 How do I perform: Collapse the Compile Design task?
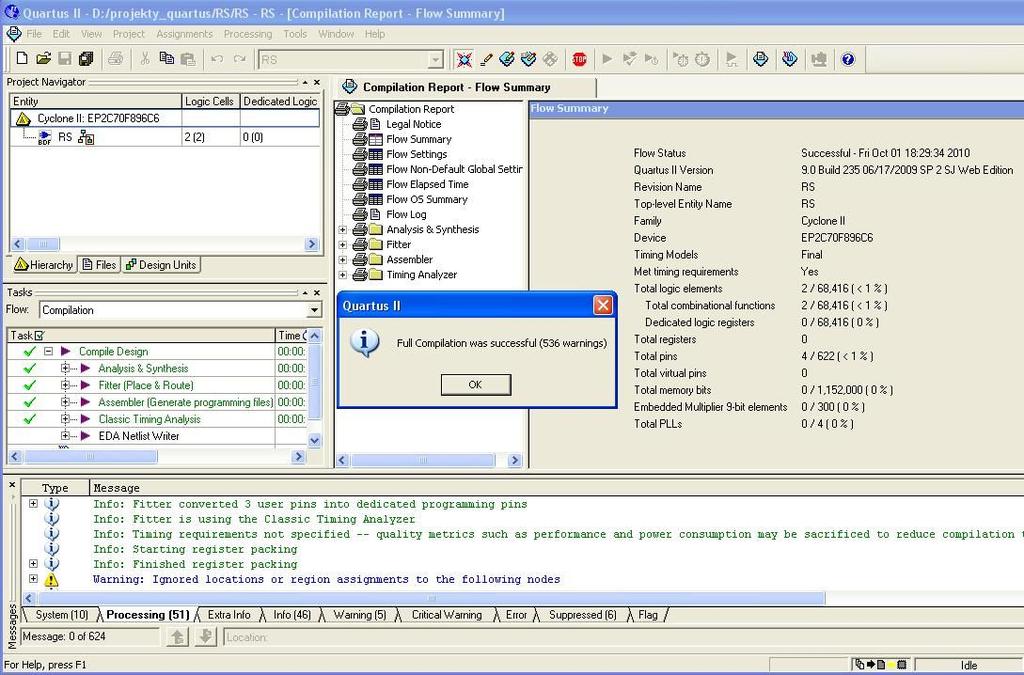48,351
